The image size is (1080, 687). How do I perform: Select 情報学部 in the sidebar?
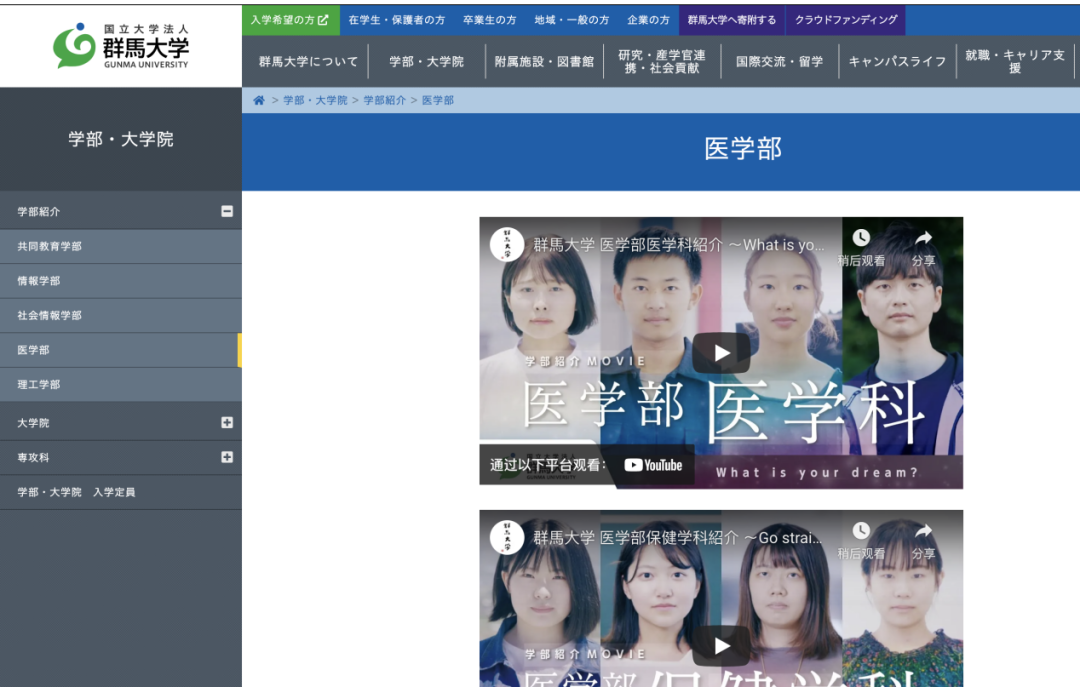tap(121, 280)
